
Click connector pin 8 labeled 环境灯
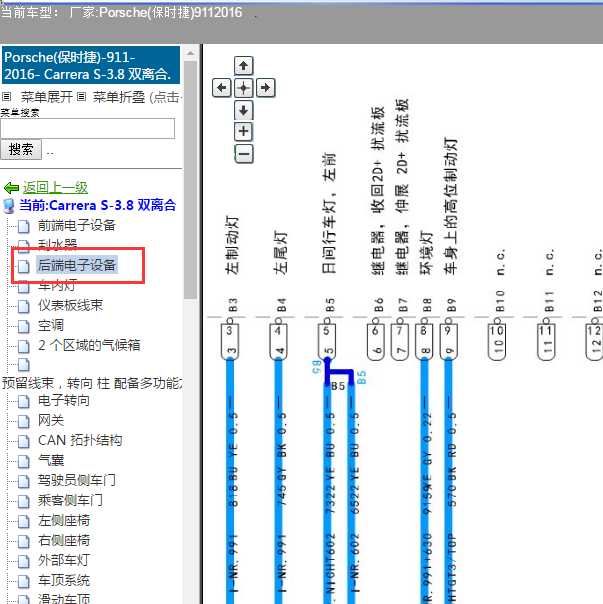(x=424, y=341)
